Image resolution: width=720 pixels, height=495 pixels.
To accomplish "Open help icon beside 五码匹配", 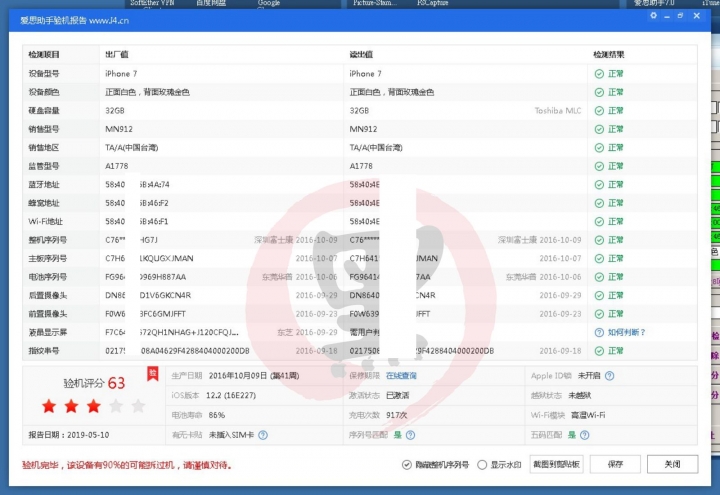I will point(585,435).
